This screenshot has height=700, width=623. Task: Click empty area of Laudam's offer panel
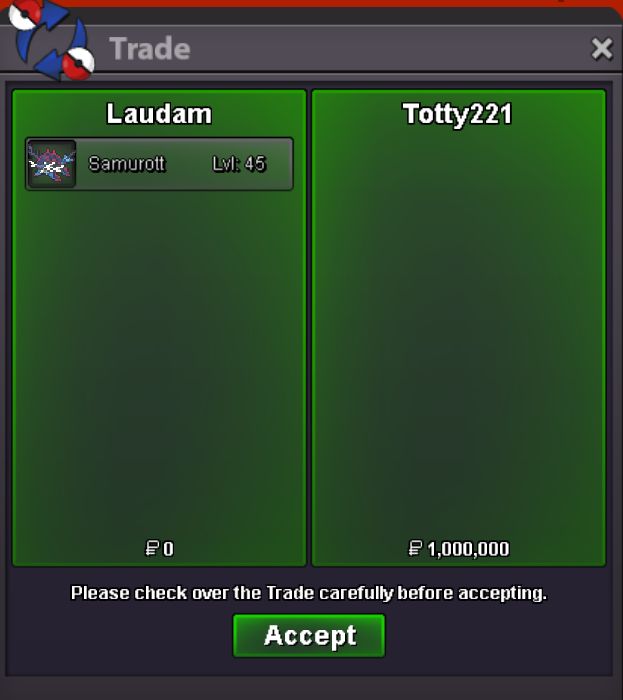[159, 357]
